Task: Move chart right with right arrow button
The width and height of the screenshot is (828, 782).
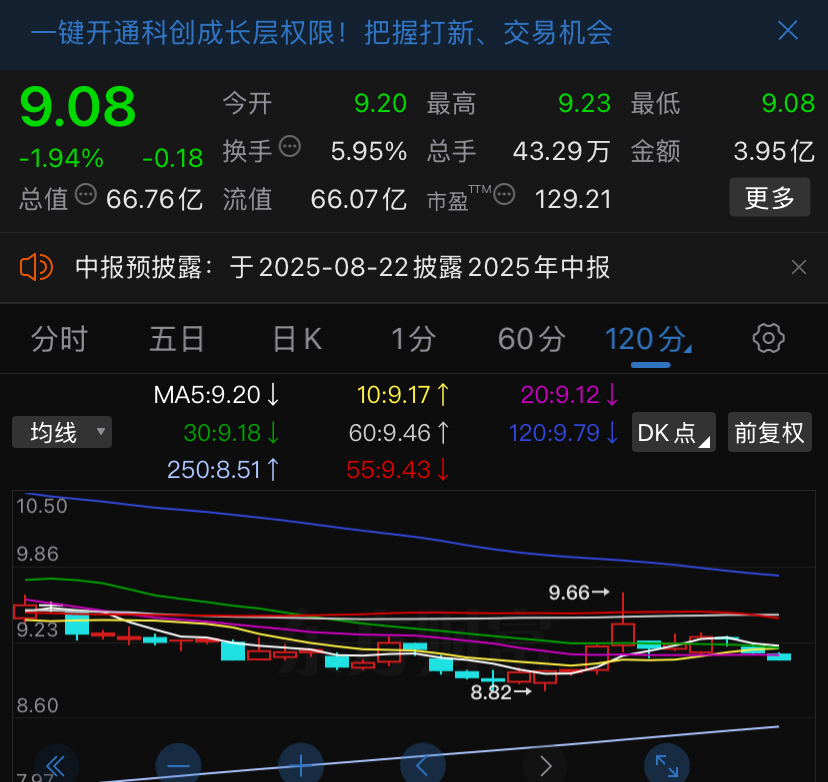Action: [545, 765]
